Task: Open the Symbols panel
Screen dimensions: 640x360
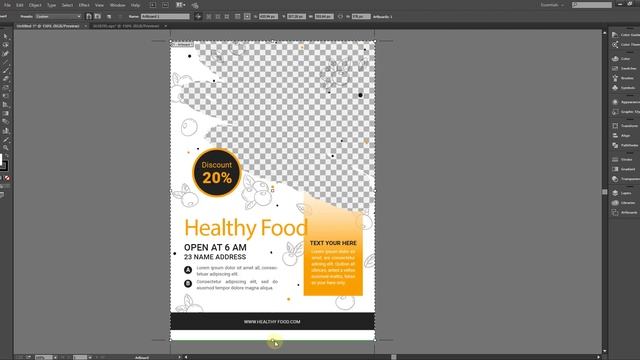Action: point(624,88)
